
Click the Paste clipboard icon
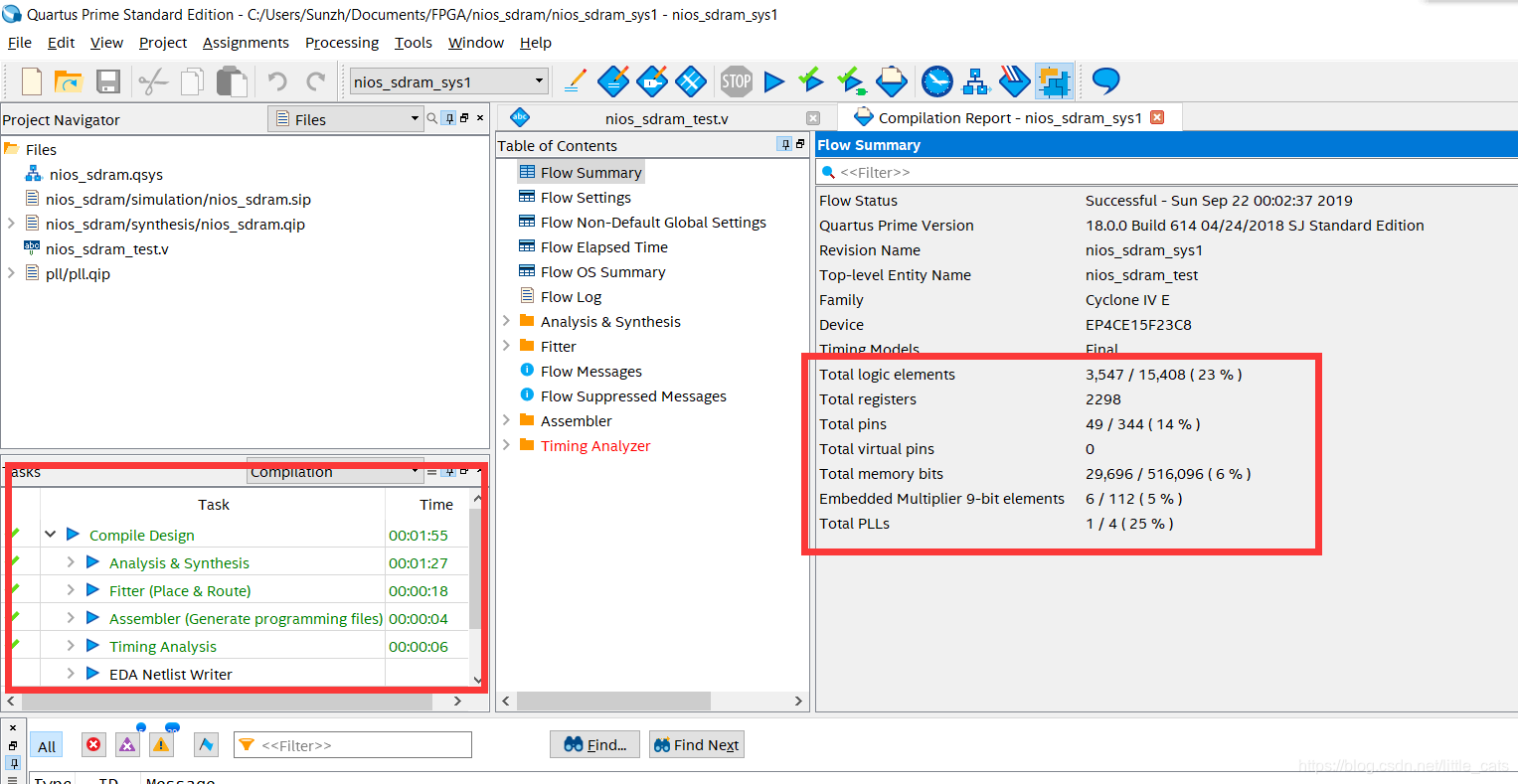pos(232,81)
